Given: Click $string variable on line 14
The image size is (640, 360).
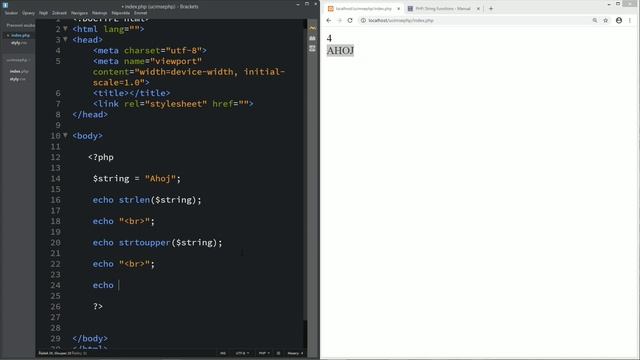Looking at the screenshot, I should pyautogui.click(x=111, y=179).
